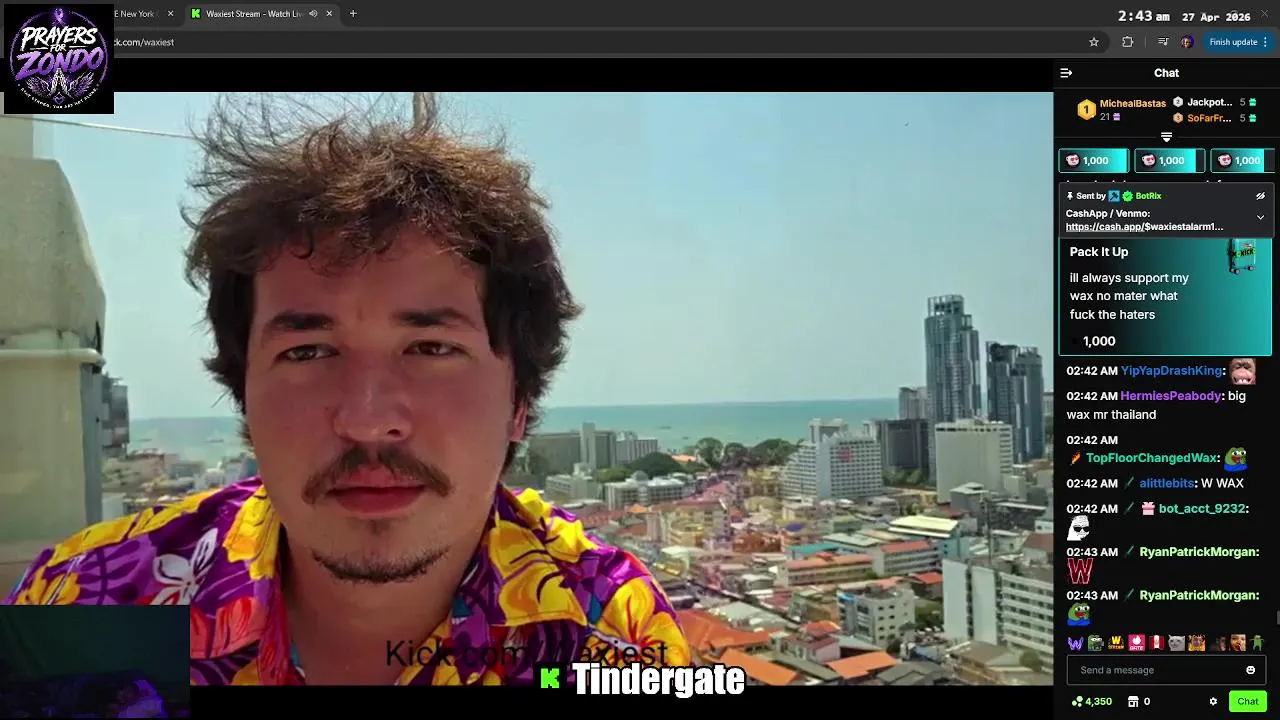Hide the pinned message with eye icon
1280x720 pixels.
pos(1260,196)
